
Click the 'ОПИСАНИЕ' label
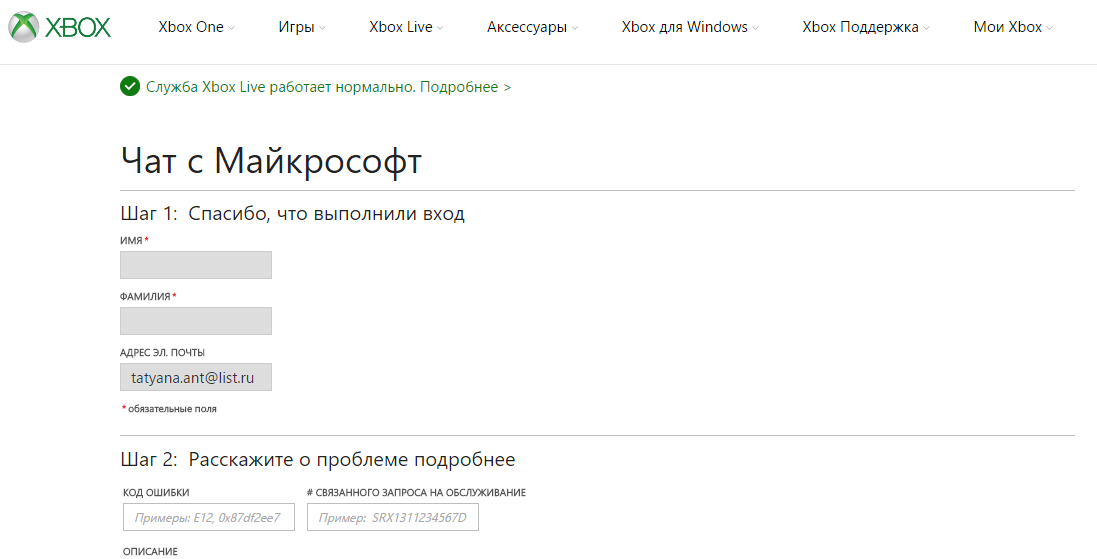point(150,552)
